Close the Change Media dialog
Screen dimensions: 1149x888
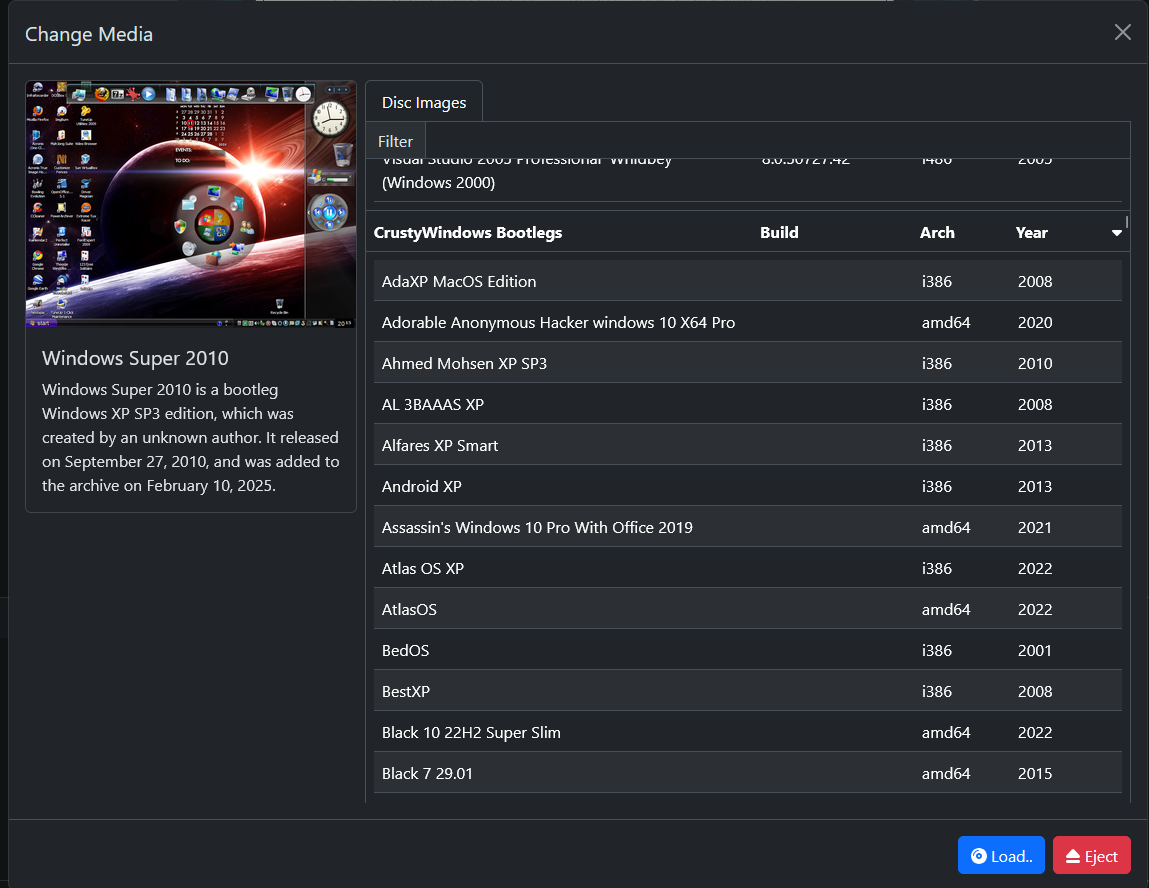(x=1122, y=32)
